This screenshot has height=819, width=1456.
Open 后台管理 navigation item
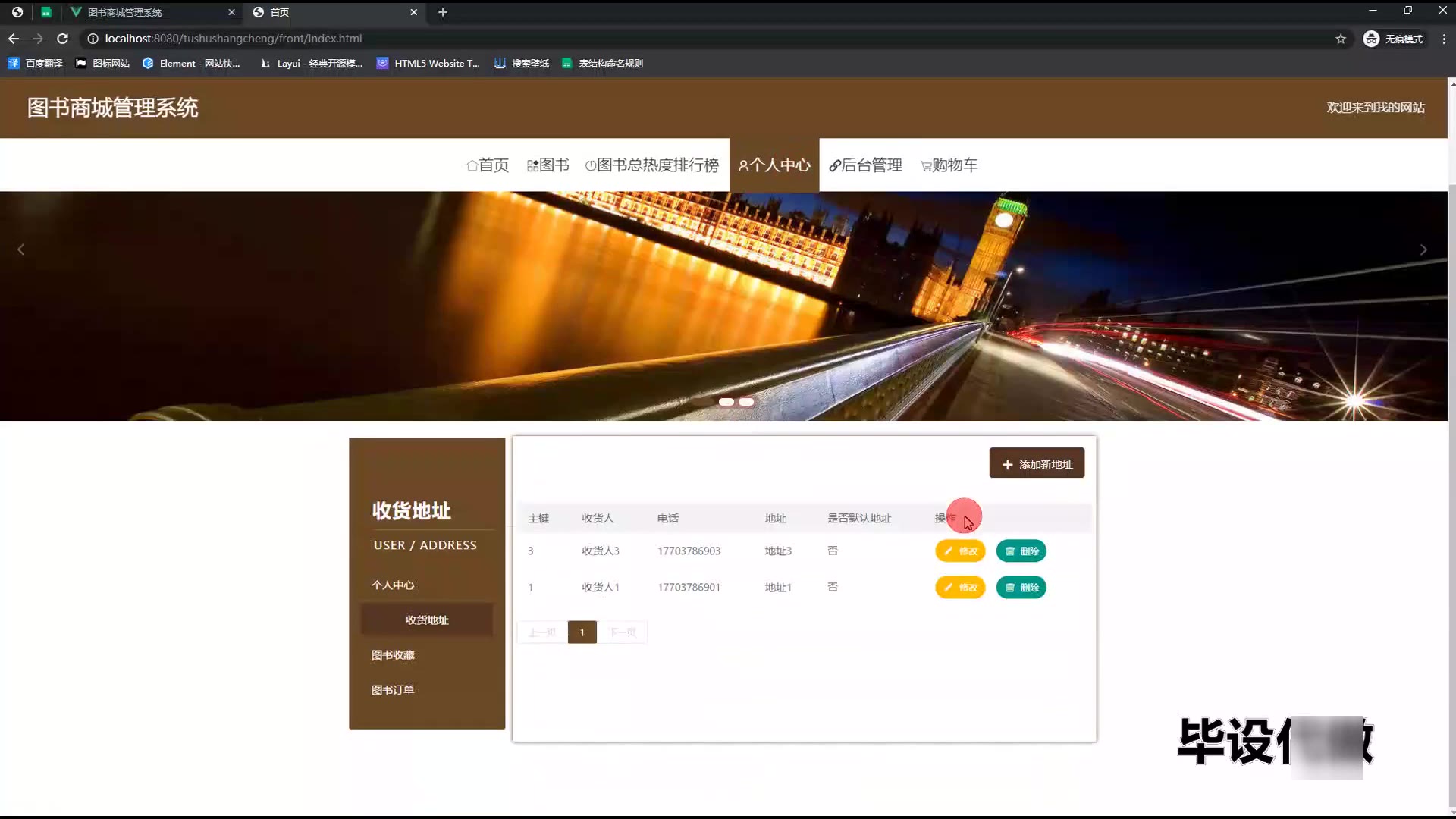pyautogui.click(x=865, y=165)
